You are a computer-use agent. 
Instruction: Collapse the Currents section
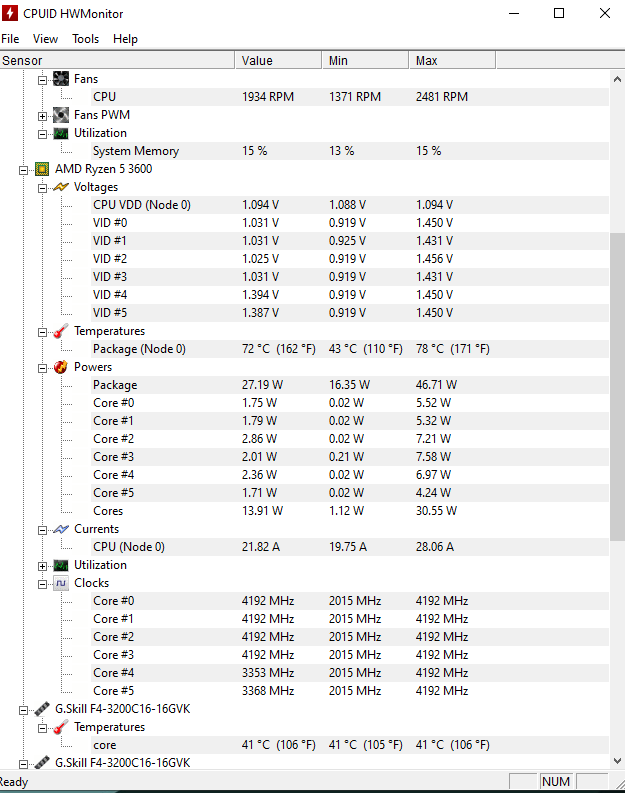(42, 530)
